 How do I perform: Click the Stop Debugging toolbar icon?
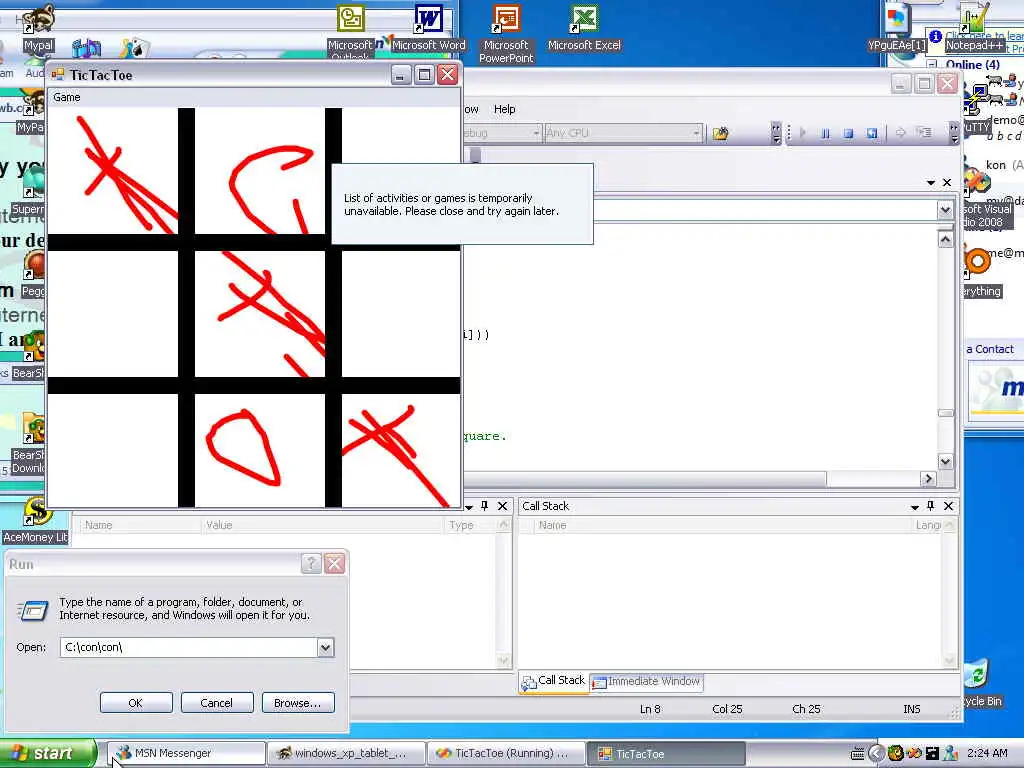[x=848, y=133]
